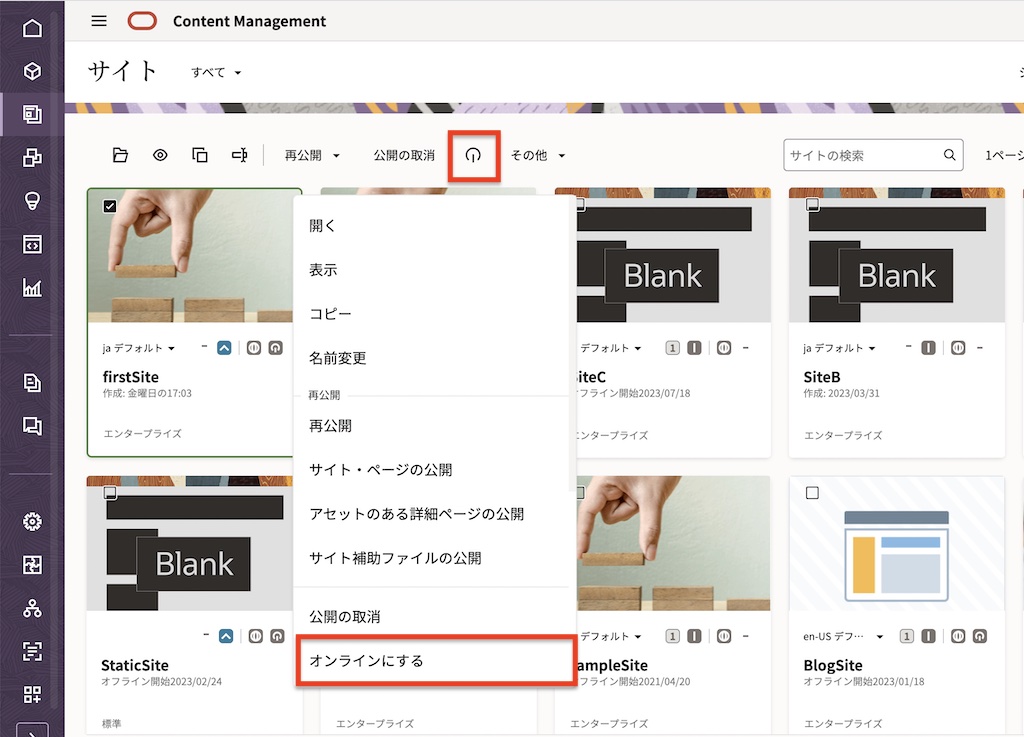Choose 名前変更 from the context menu

tap(338, 358)
